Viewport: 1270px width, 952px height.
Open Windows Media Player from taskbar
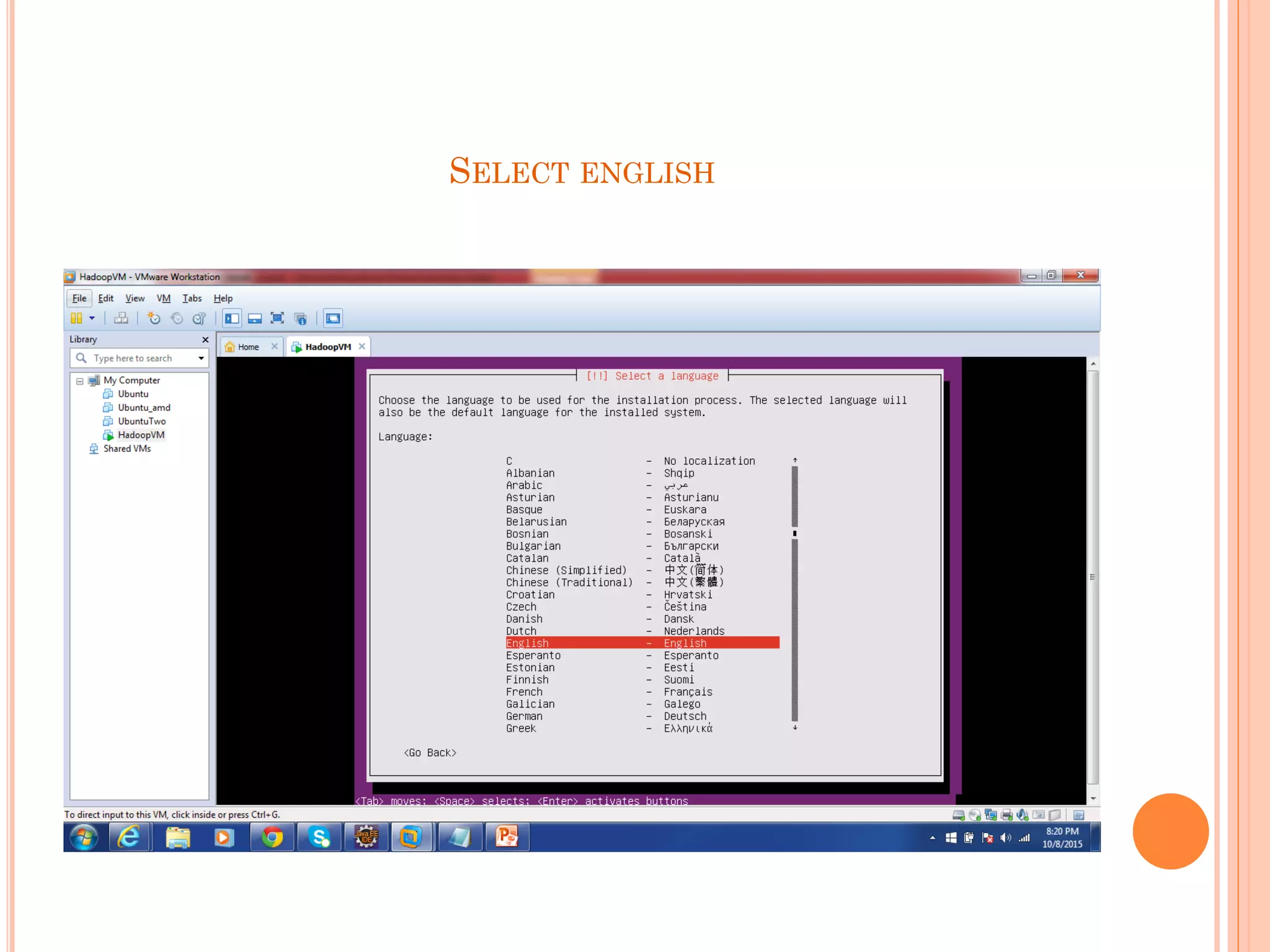coord(224,837)
